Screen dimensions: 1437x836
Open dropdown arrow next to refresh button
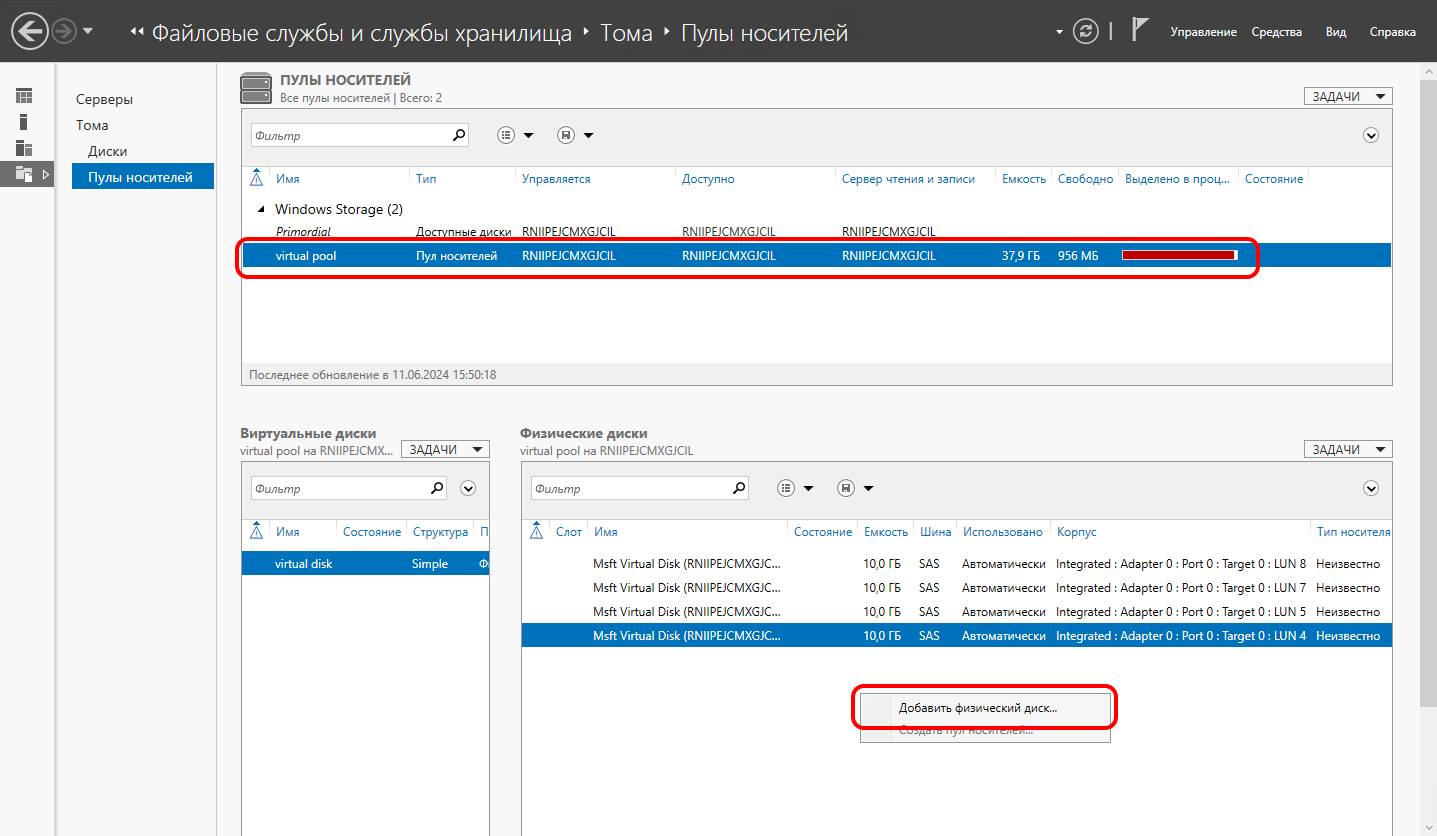(x=1059, y=32)
